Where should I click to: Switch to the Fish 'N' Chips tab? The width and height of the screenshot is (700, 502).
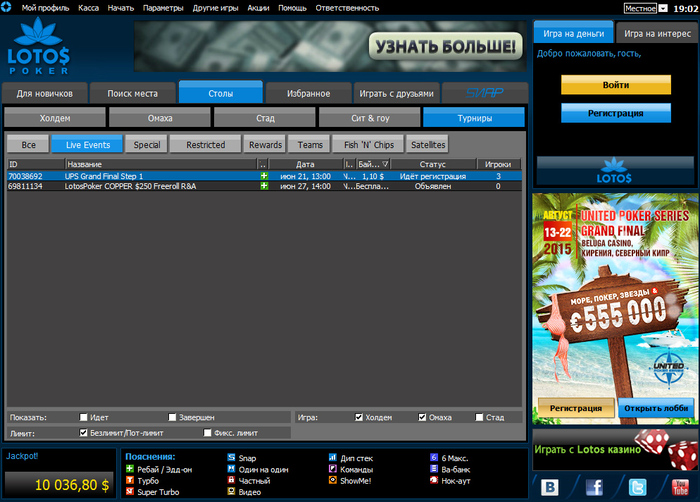point(369,145)
